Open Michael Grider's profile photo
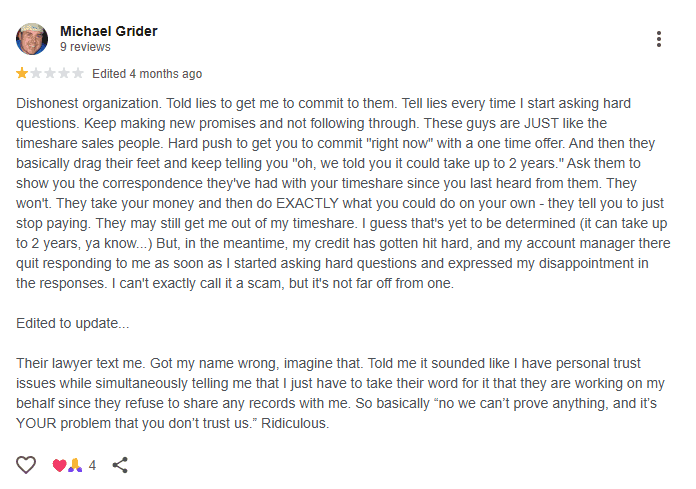 tap(32, 39)
